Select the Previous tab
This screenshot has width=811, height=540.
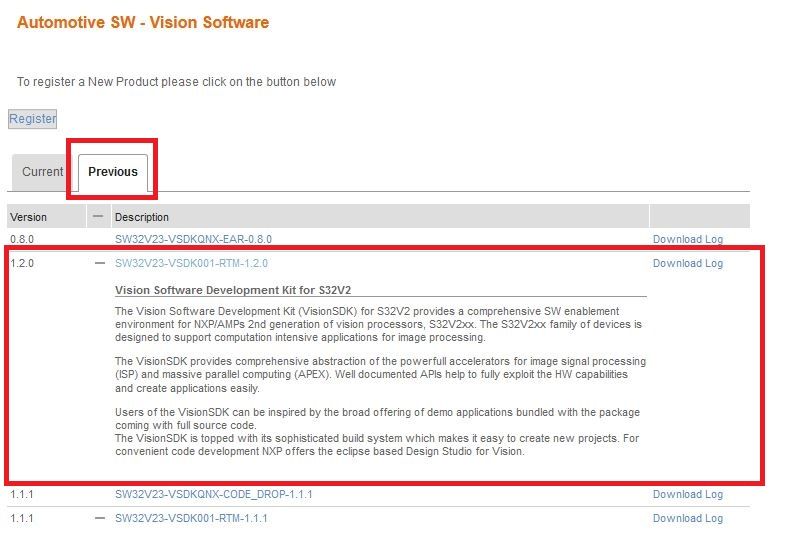tap(113, 172)
